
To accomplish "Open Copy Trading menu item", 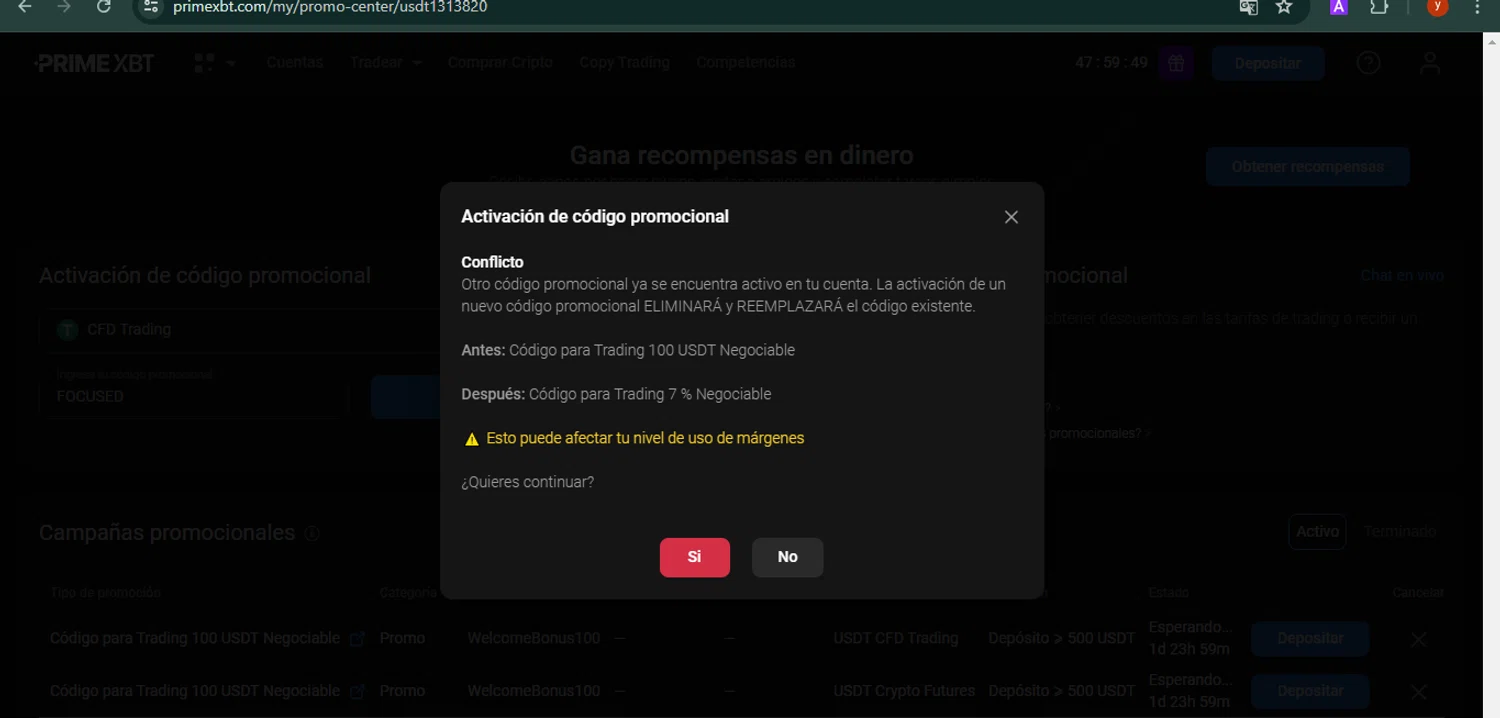I will [624, 62].
